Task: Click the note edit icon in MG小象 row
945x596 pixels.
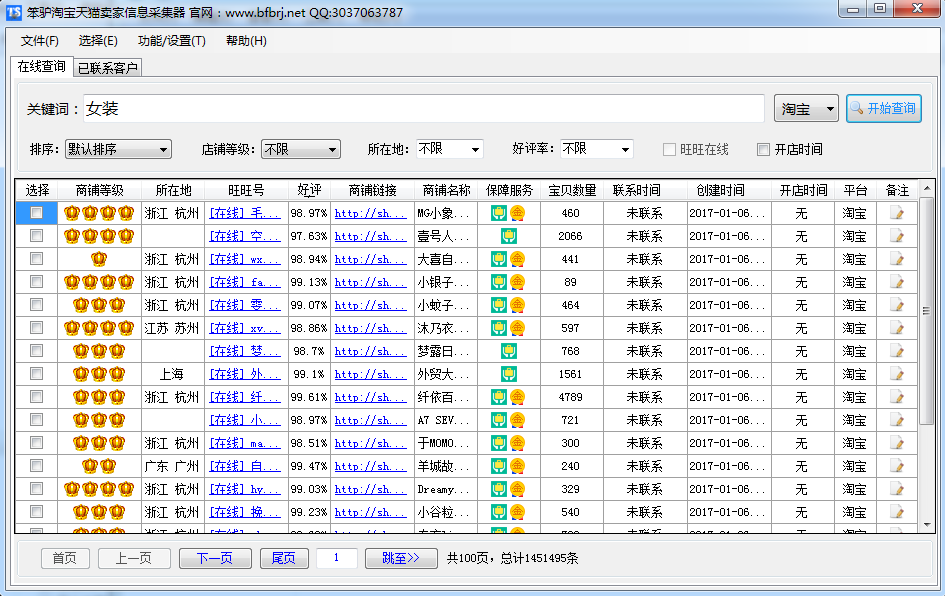Action: tap(897, 213)
